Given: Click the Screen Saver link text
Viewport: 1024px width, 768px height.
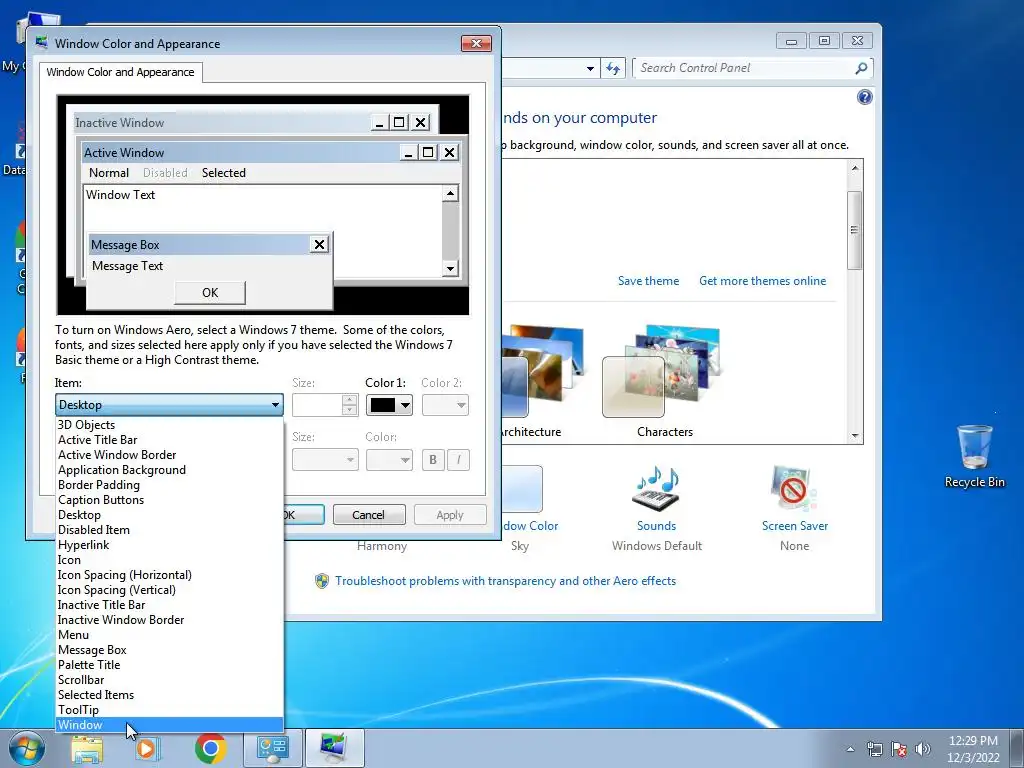Looking at the screenshot, I should 794,526.
